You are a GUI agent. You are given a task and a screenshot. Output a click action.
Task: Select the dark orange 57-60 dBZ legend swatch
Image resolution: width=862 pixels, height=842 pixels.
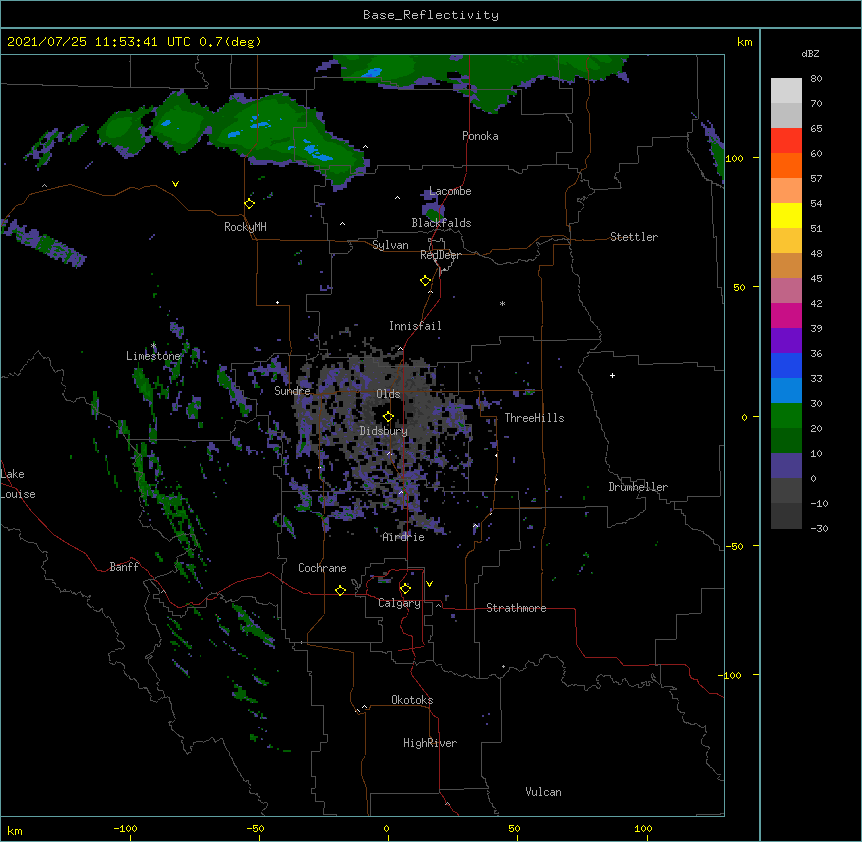click(x=786, y=165)
